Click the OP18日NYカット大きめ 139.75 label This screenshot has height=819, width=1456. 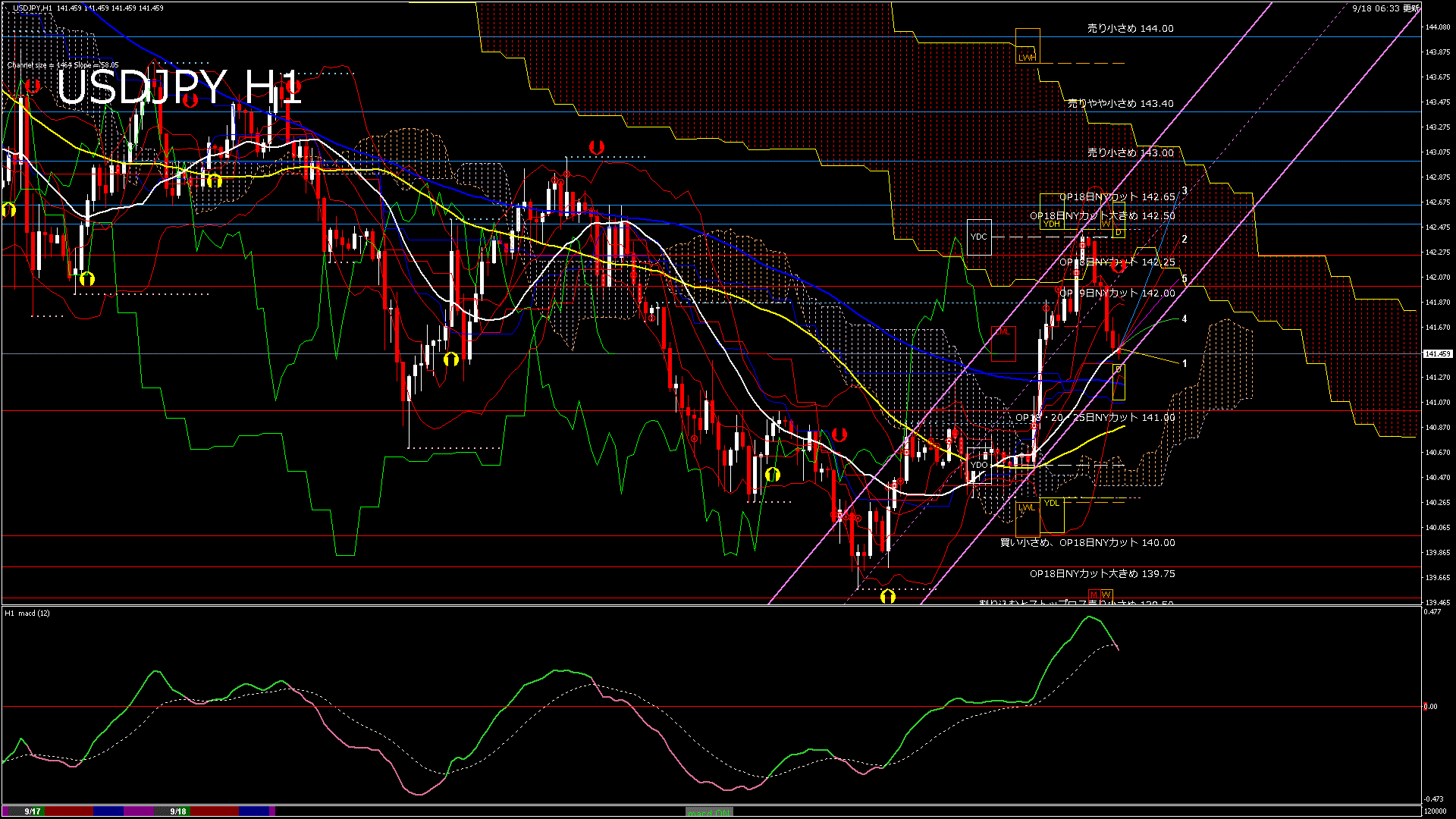(x=1102, y=574)
